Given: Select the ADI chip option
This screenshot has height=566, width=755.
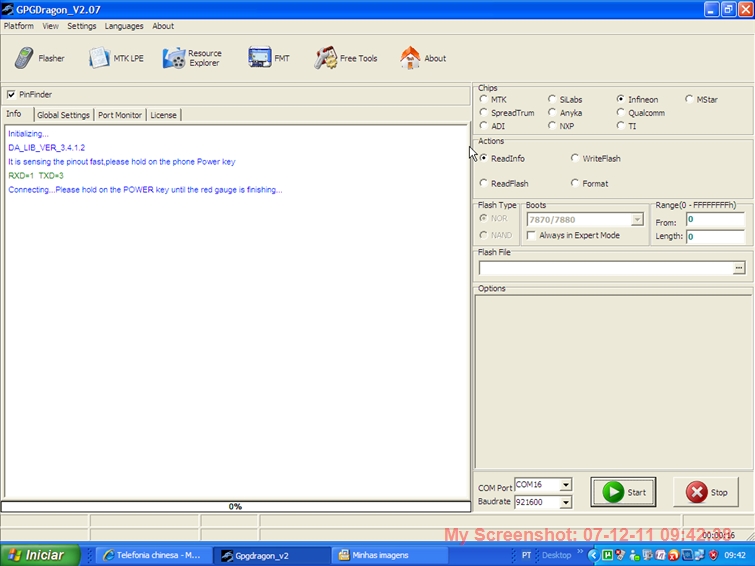Looking at the screenshot, I should click(x=483, y=126).
